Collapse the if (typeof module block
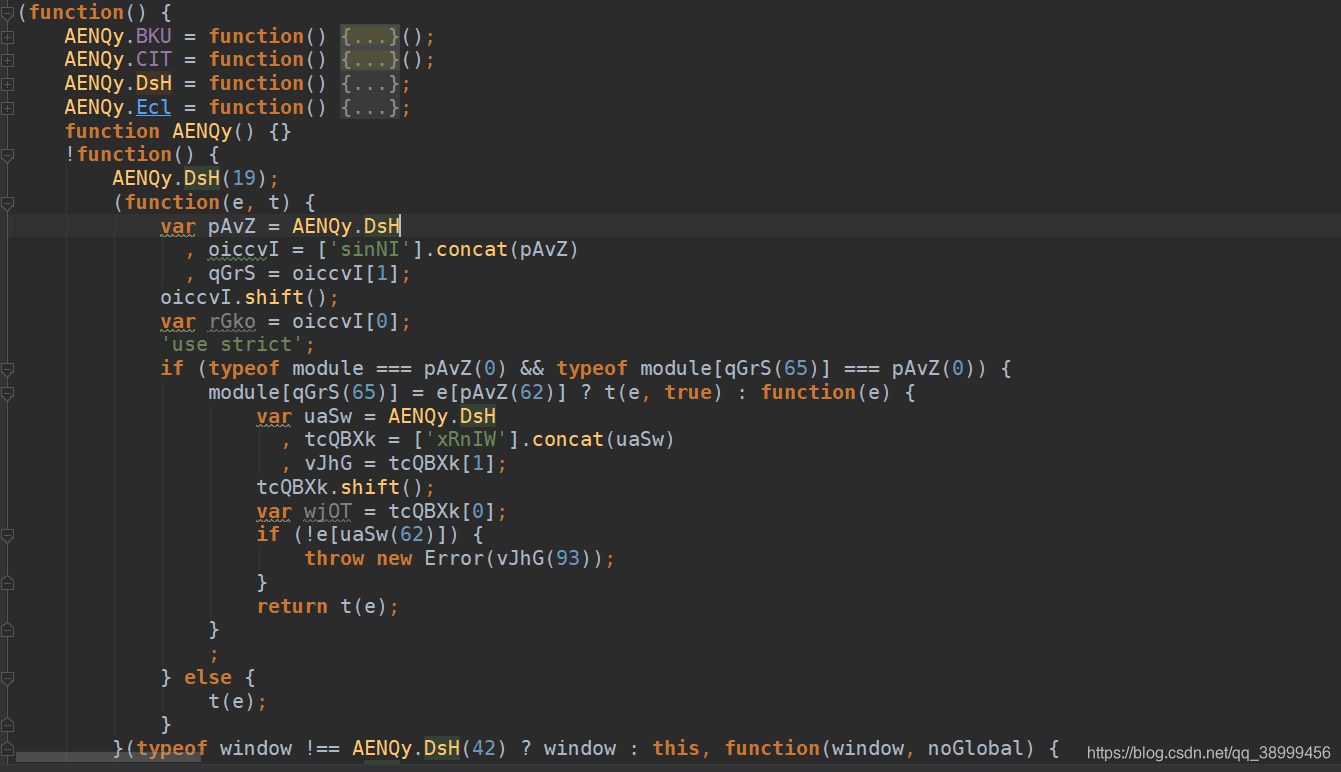The height and width of the screenshot is (772, 1341). click(7, 369)
